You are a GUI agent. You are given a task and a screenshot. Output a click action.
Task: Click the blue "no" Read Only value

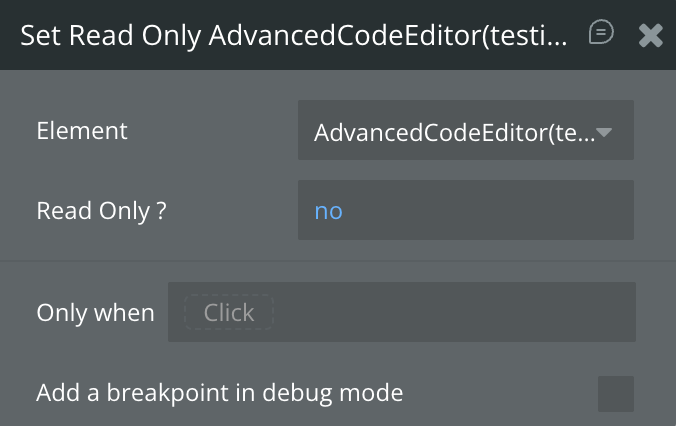click(328, 211)
